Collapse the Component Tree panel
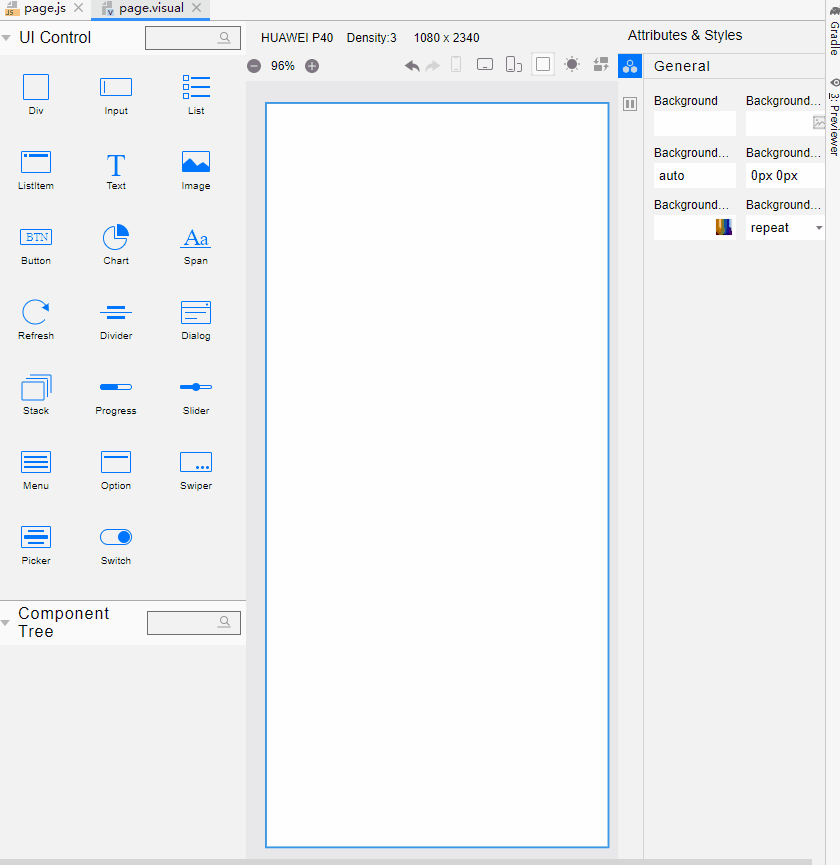This screenshot has height=865, width=840. 6,622
